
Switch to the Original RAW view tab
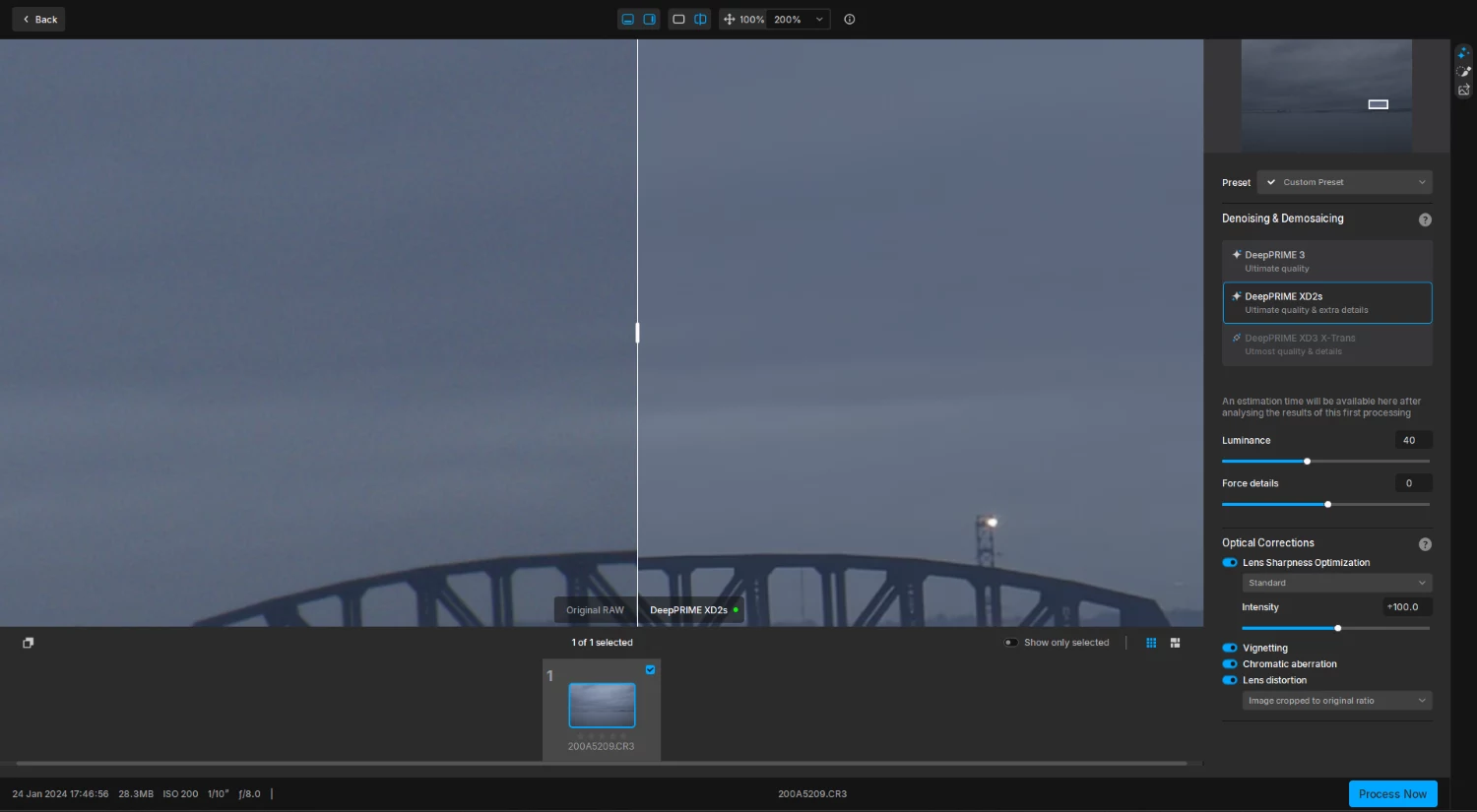coord(595,609)
